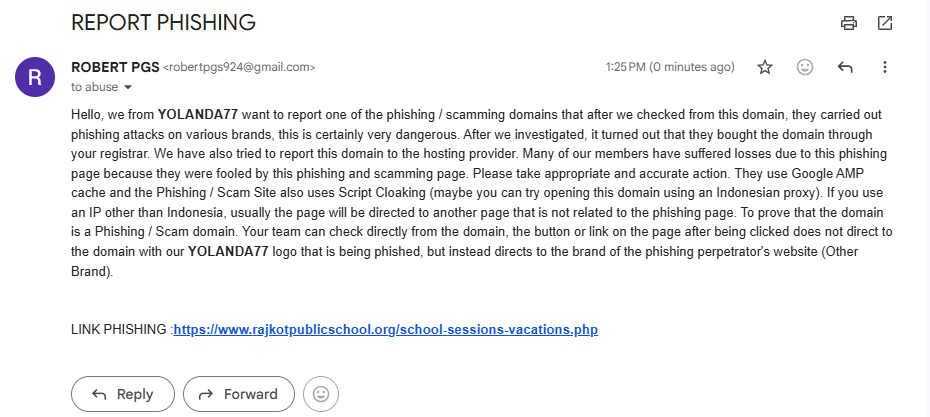Click the emoji button next to Forward
Image resolution: width=930 pixels, height=417 pixels.
click(321, 394)
